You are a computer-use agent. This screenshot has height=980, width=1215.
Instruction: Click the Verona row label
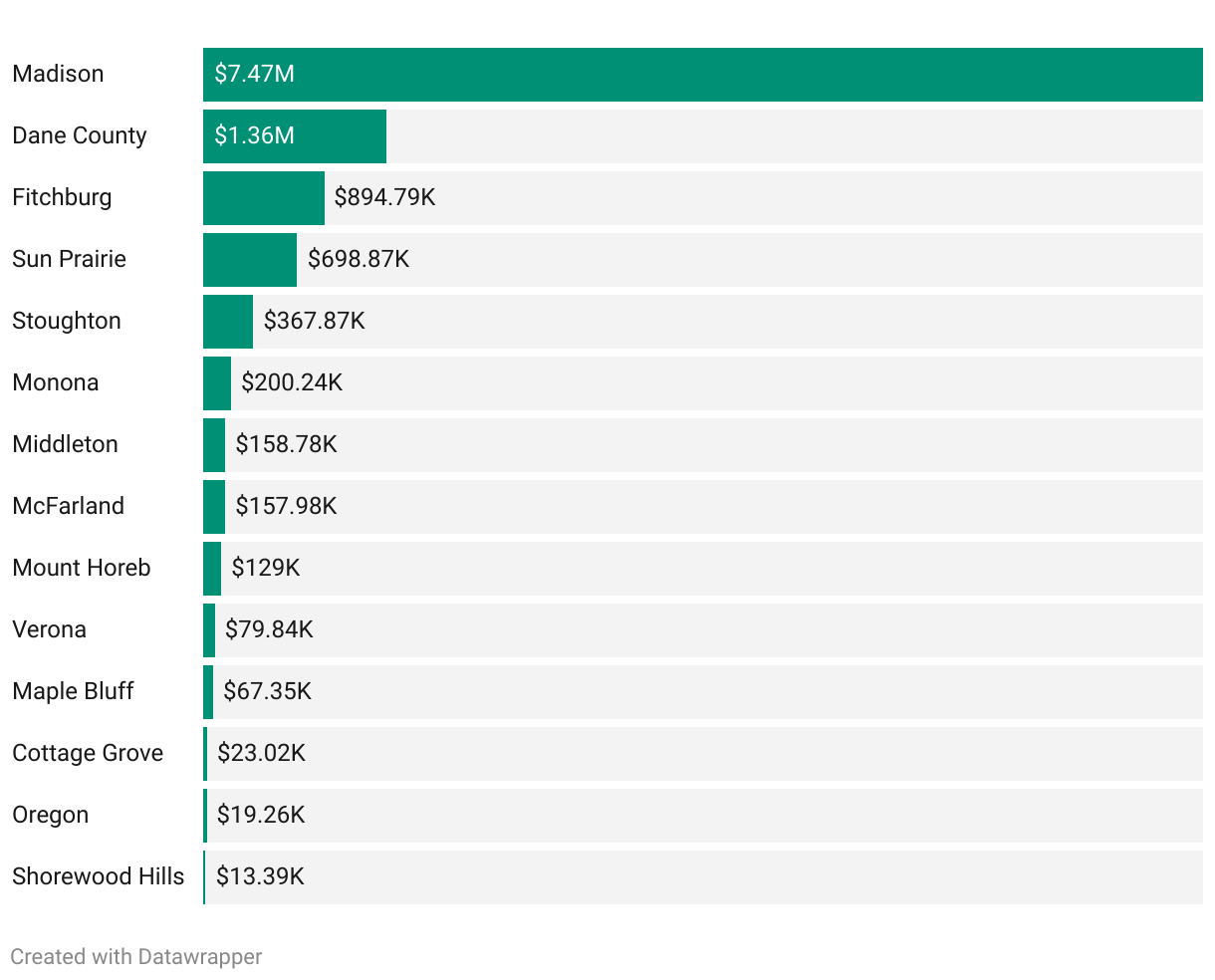coord(50,629)
